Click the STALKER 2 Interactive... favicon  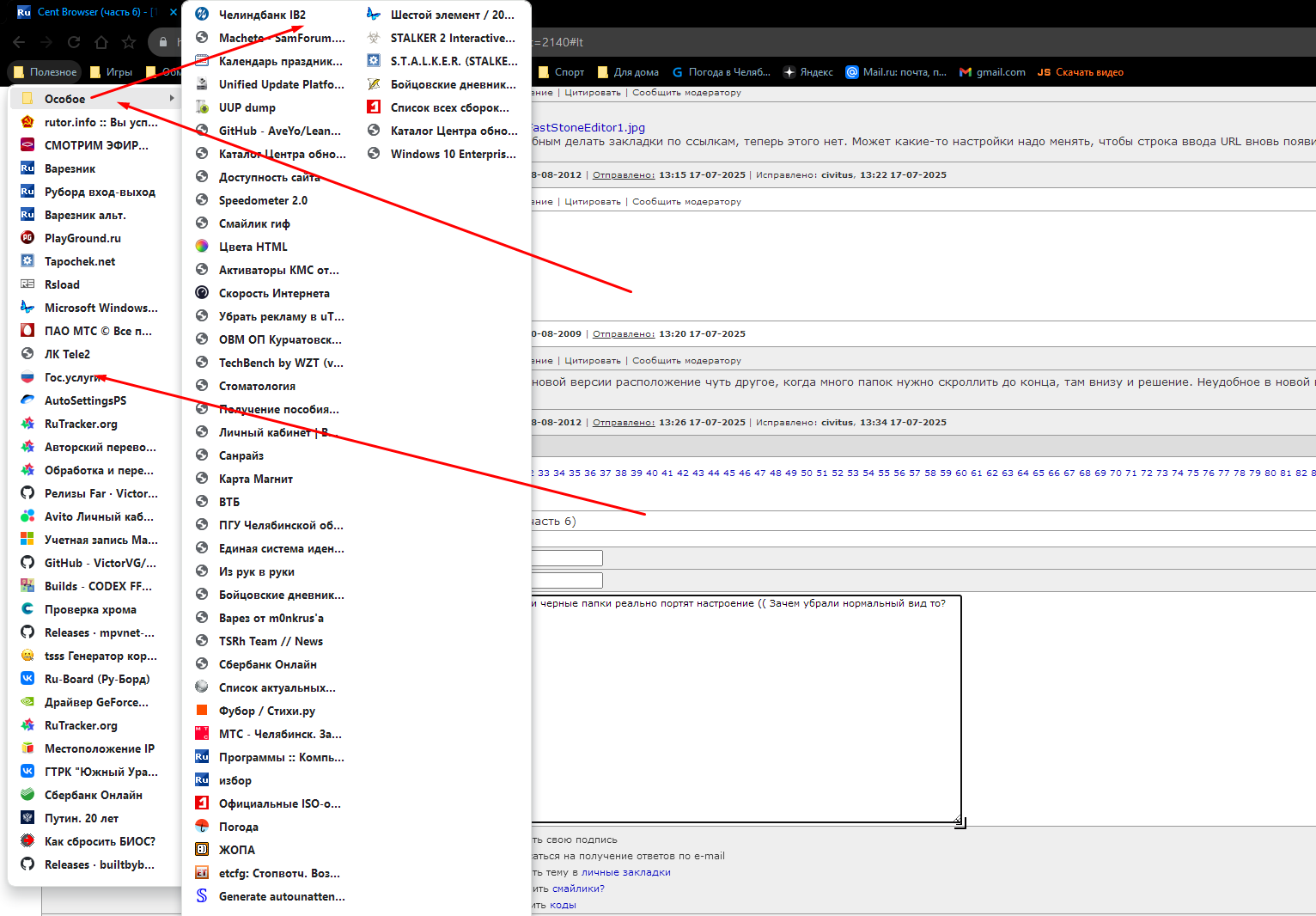pos(374,38)
